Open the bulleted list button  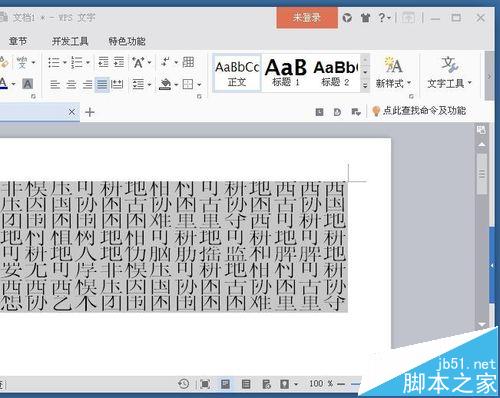[54, 62]
